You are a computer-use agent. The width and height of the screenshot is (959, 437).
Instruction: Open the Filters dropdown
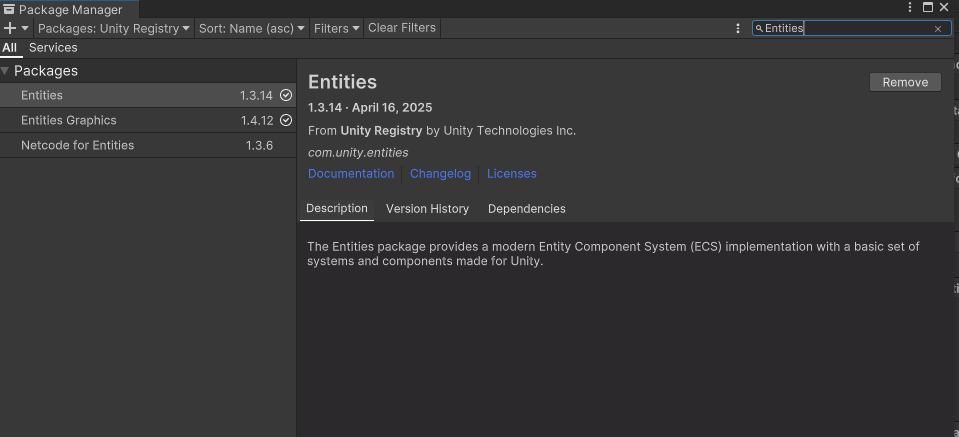point(336,28)
